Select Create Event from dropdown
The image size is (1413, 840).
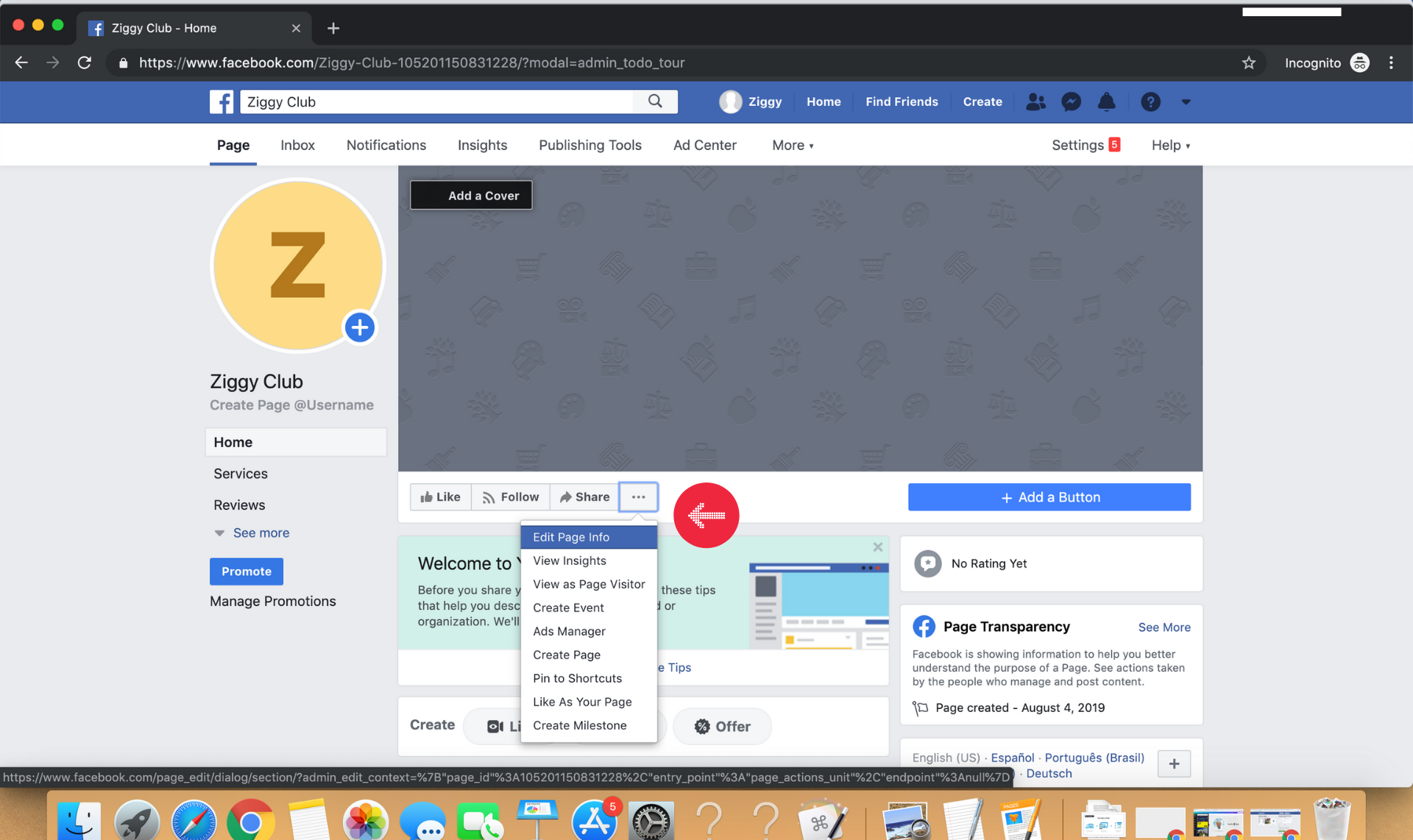click(x=568, y=607)
